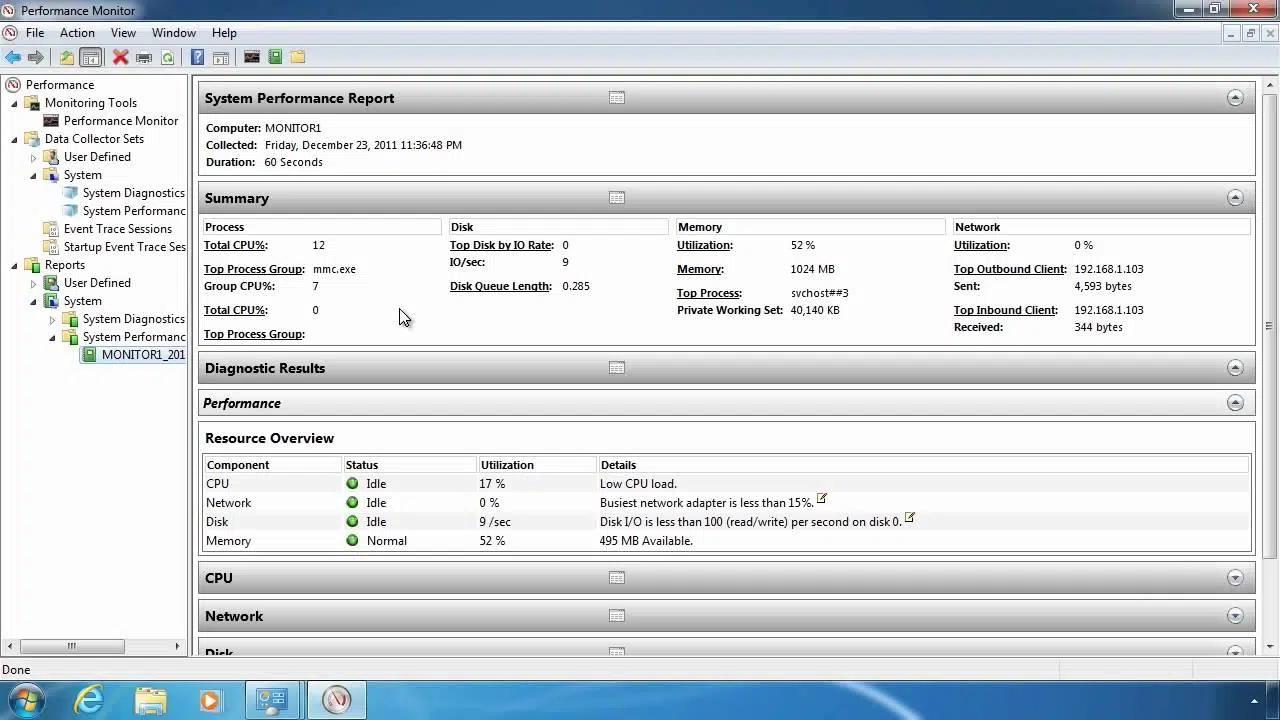The width and height of the screenshot is (1280, 720).
Task: Open the View menu
Action: click(123, 33)
